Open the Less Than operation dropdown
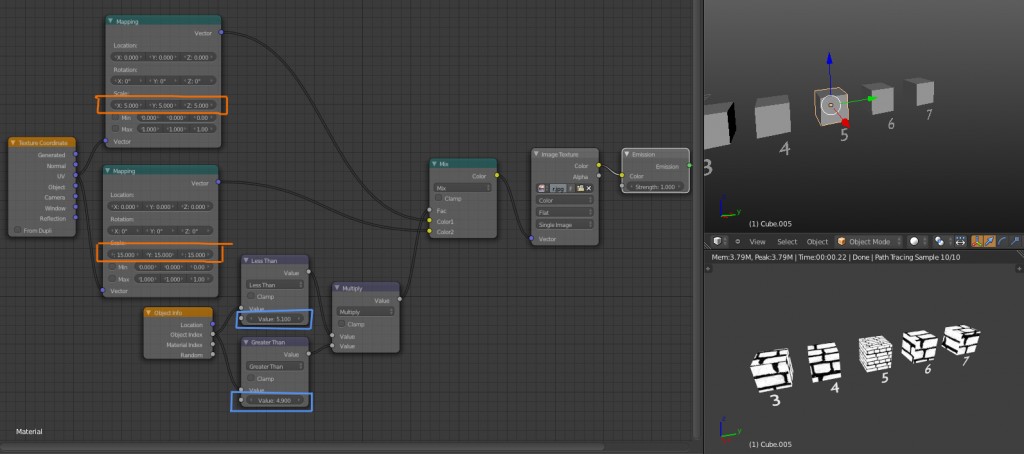1024x454 pixels. (275, 284)
